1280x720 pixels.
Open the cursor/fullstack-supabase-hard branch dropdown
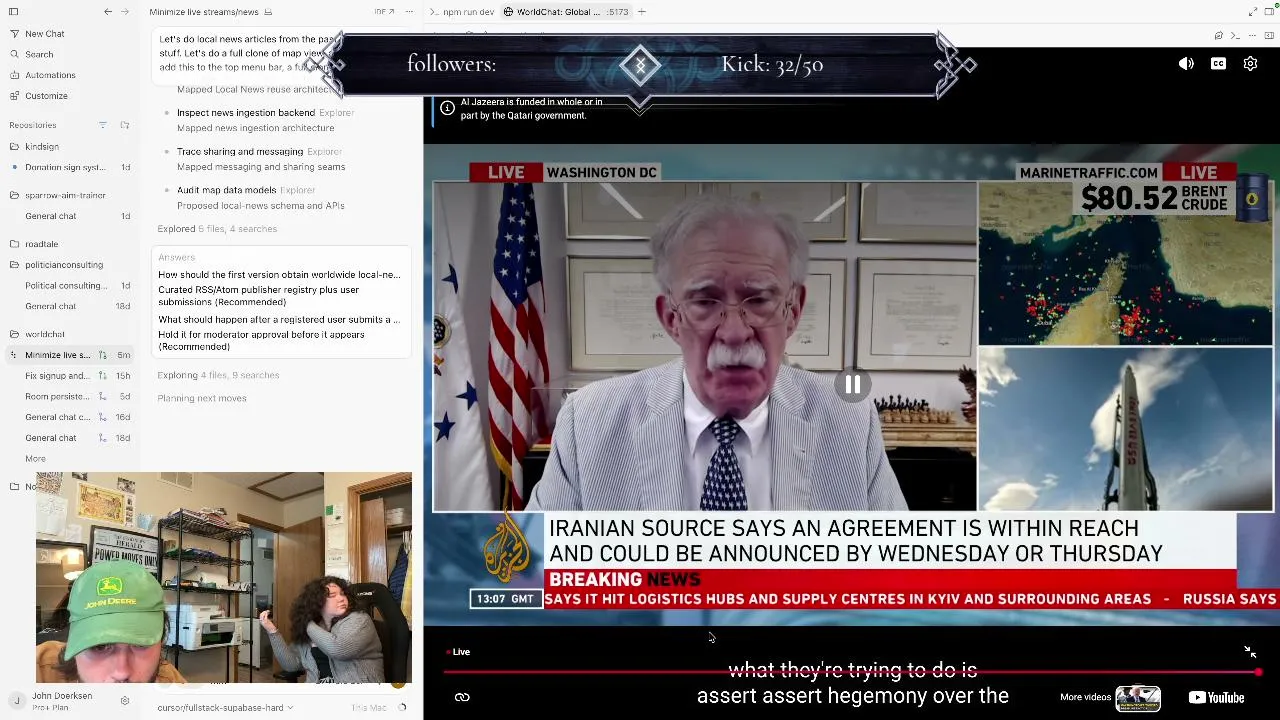[x=225, y=708]
